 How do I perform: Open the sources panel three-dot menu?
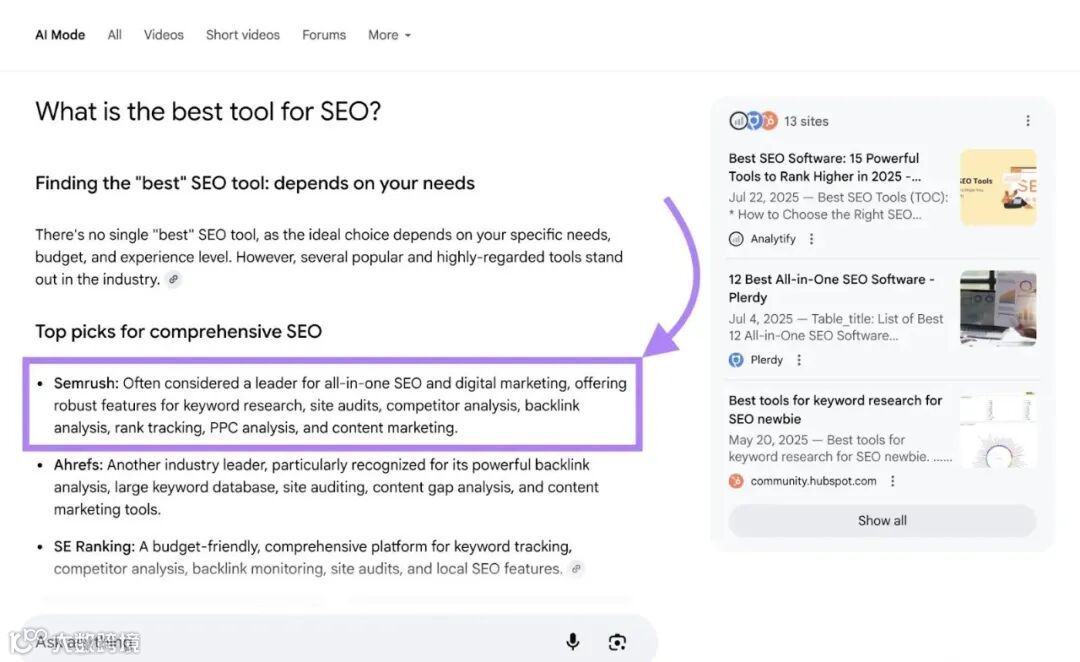[x=1028, y=121]
